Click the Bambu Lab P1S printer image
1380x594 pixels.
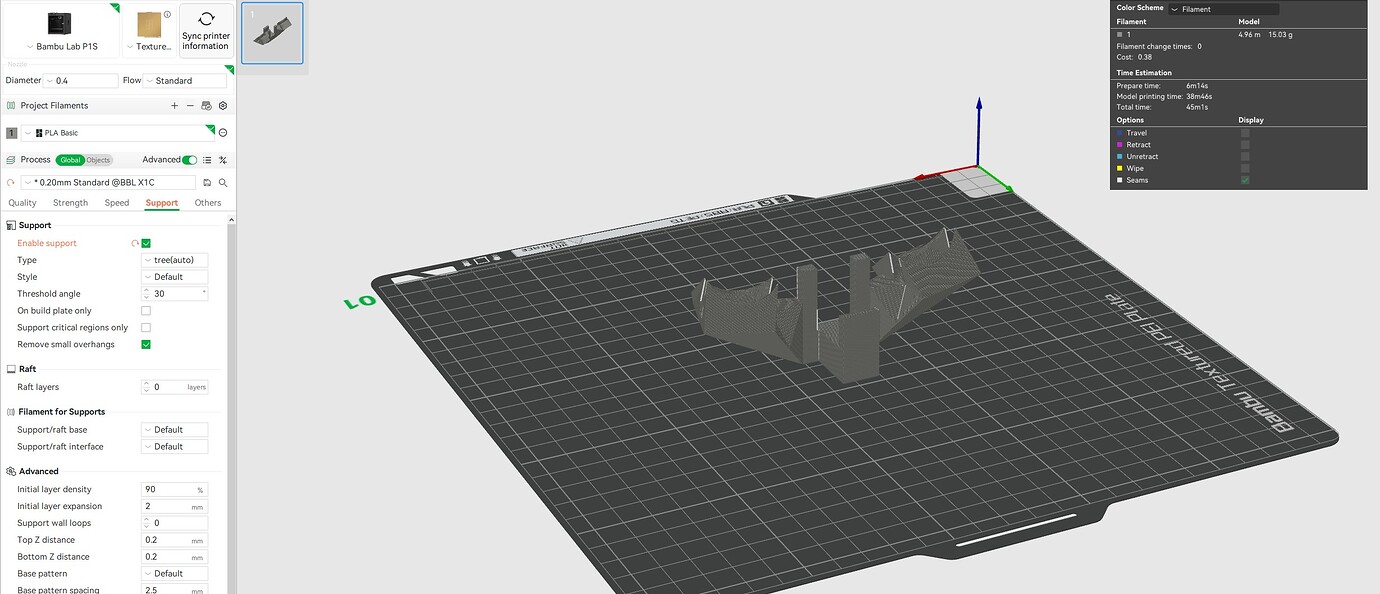pyautogui.click(x=58, y=24)
